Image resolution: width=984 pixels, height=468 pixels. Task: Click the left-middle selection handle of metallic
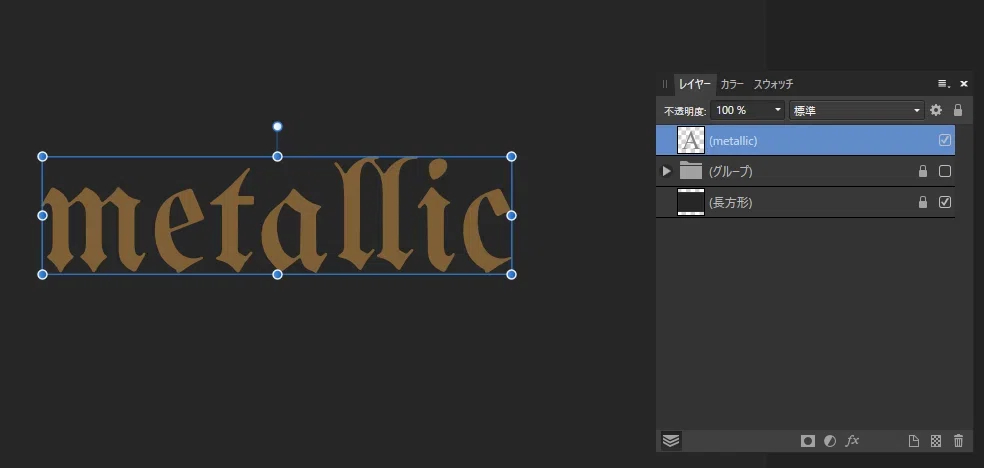coord(43,215)
